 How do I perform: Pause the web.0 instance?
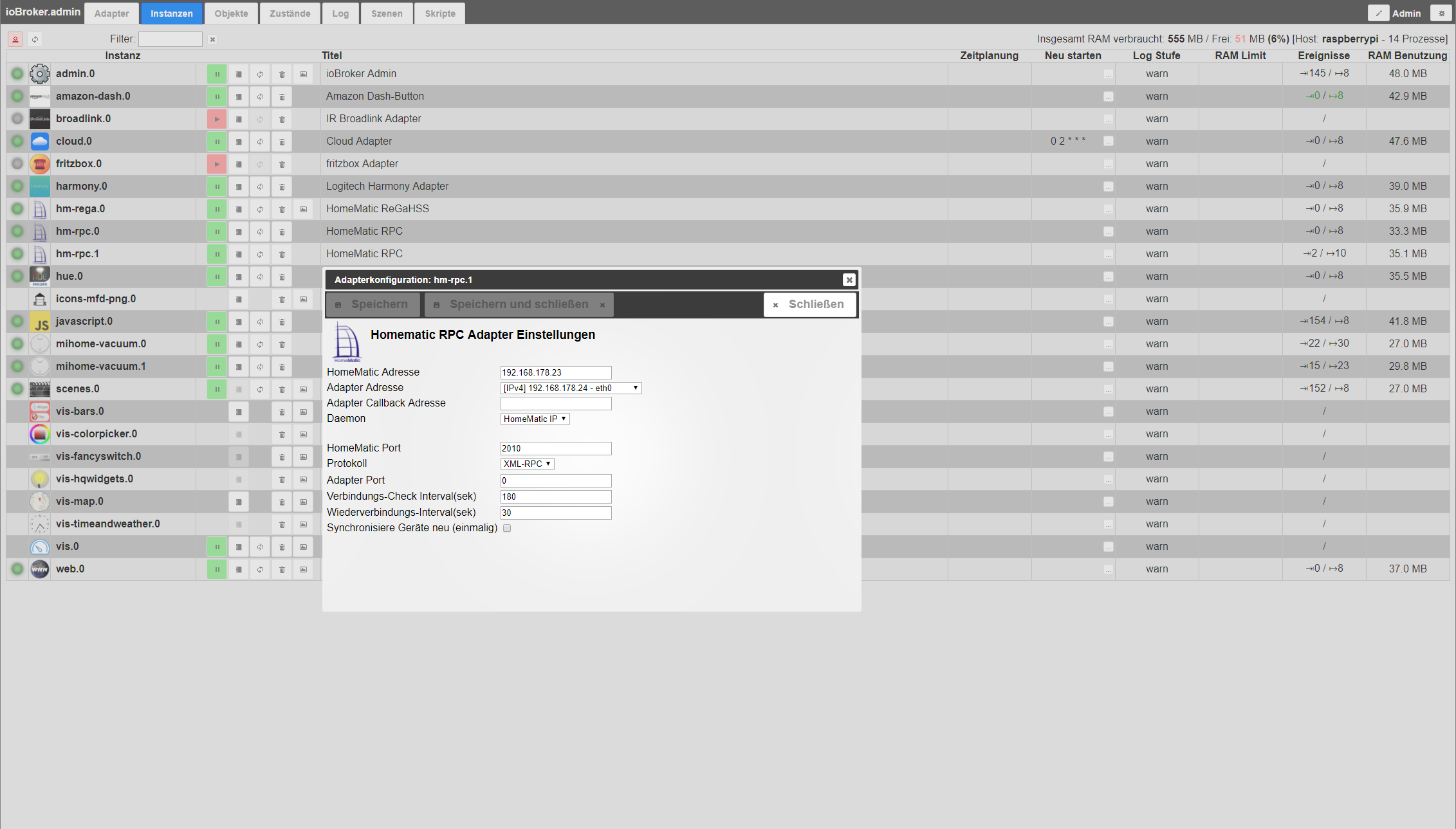(217, 569)
